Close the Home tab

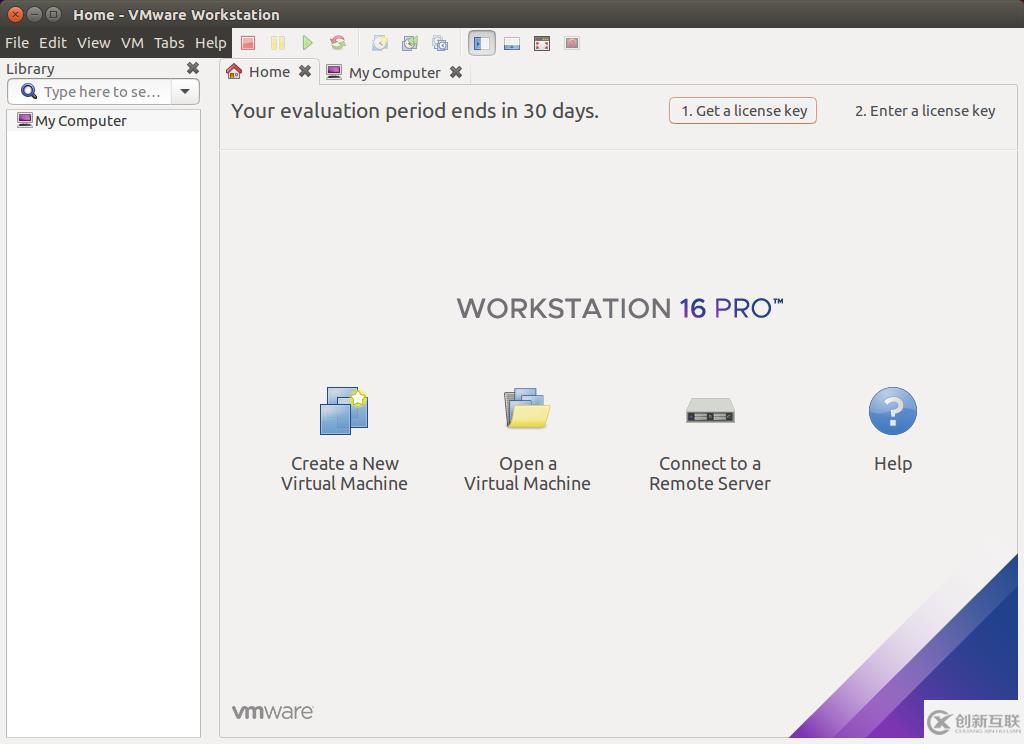[305, 71]
